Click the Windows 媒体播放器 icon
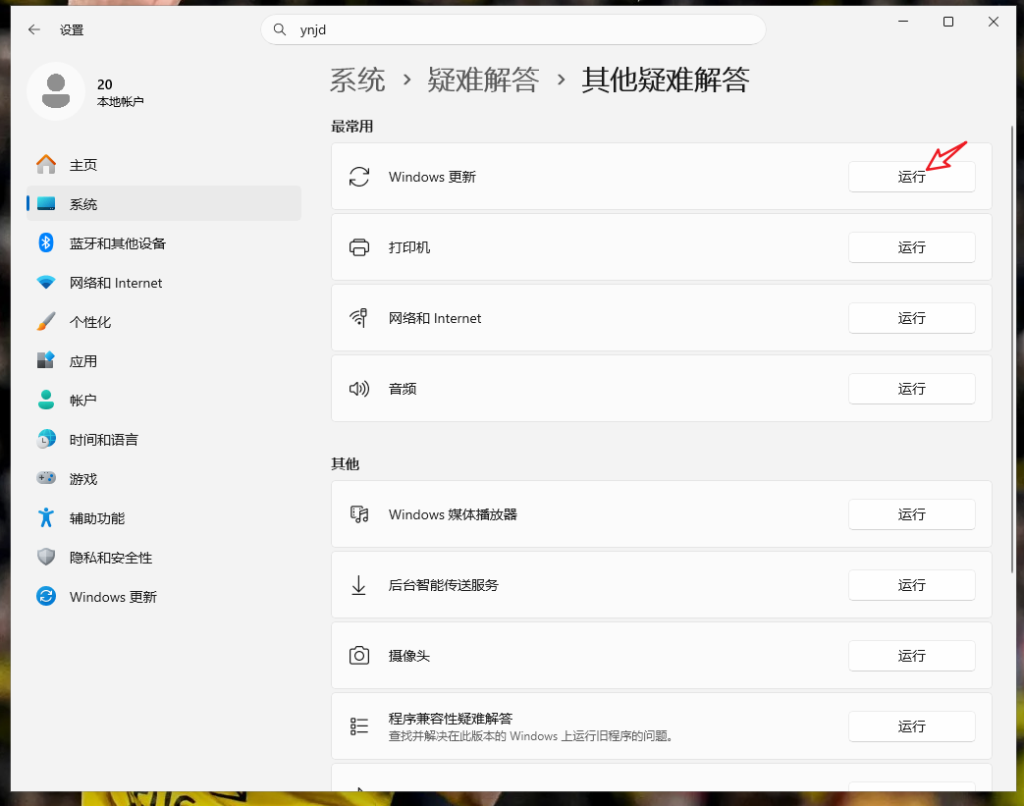 [359, 514]
